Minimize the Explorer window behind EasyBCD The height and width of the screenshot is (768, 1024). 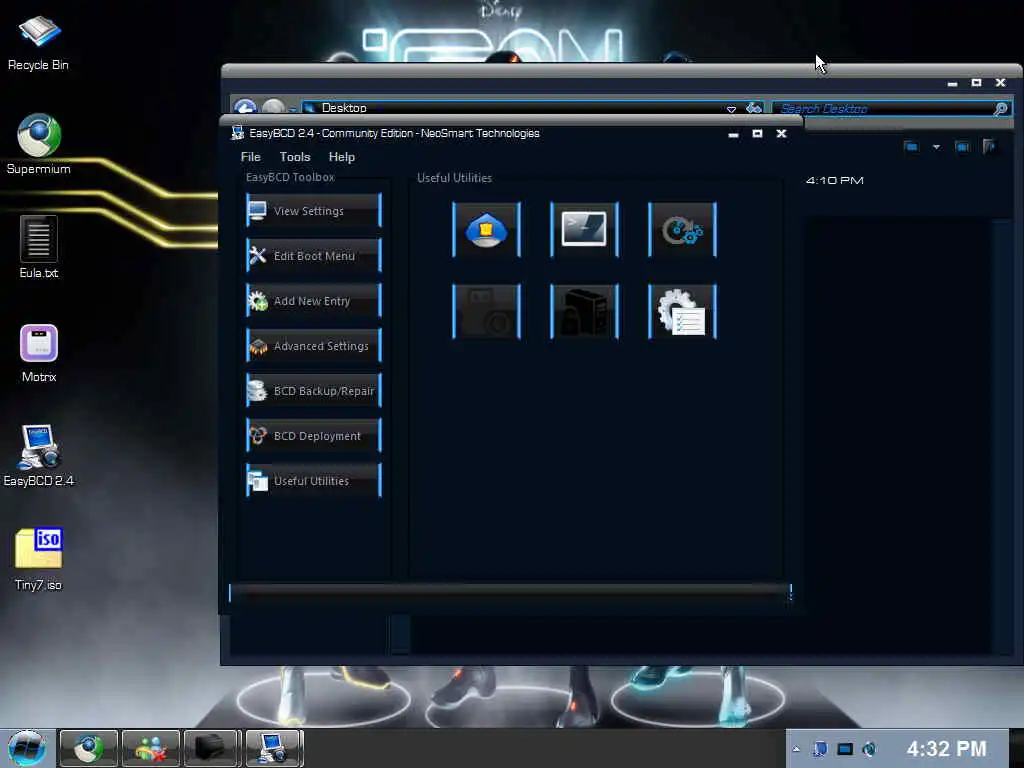(x=952, y=84)
